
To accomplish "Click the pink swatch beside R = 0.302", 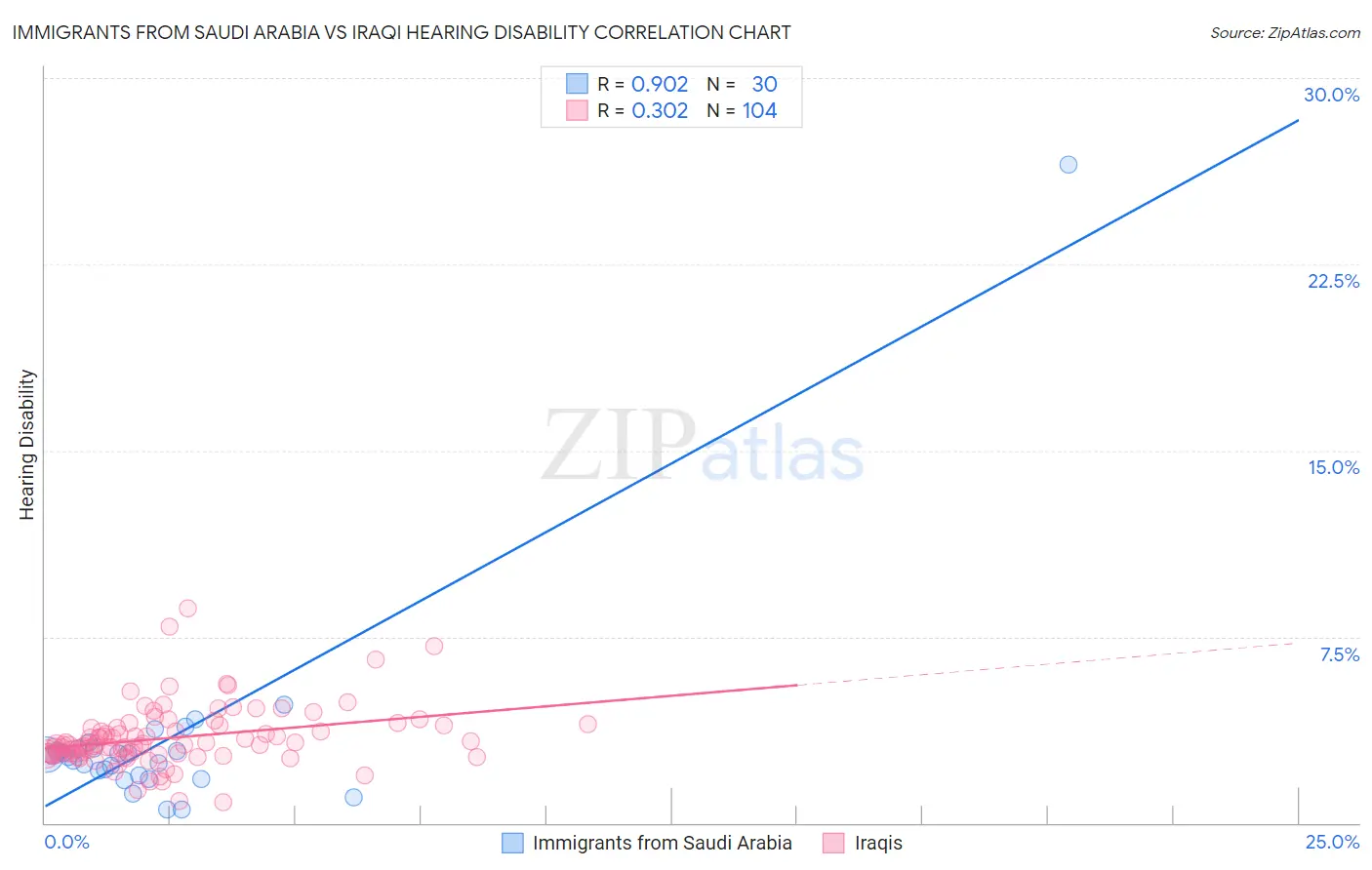I will pyautogui.click(x=577, y=110).
